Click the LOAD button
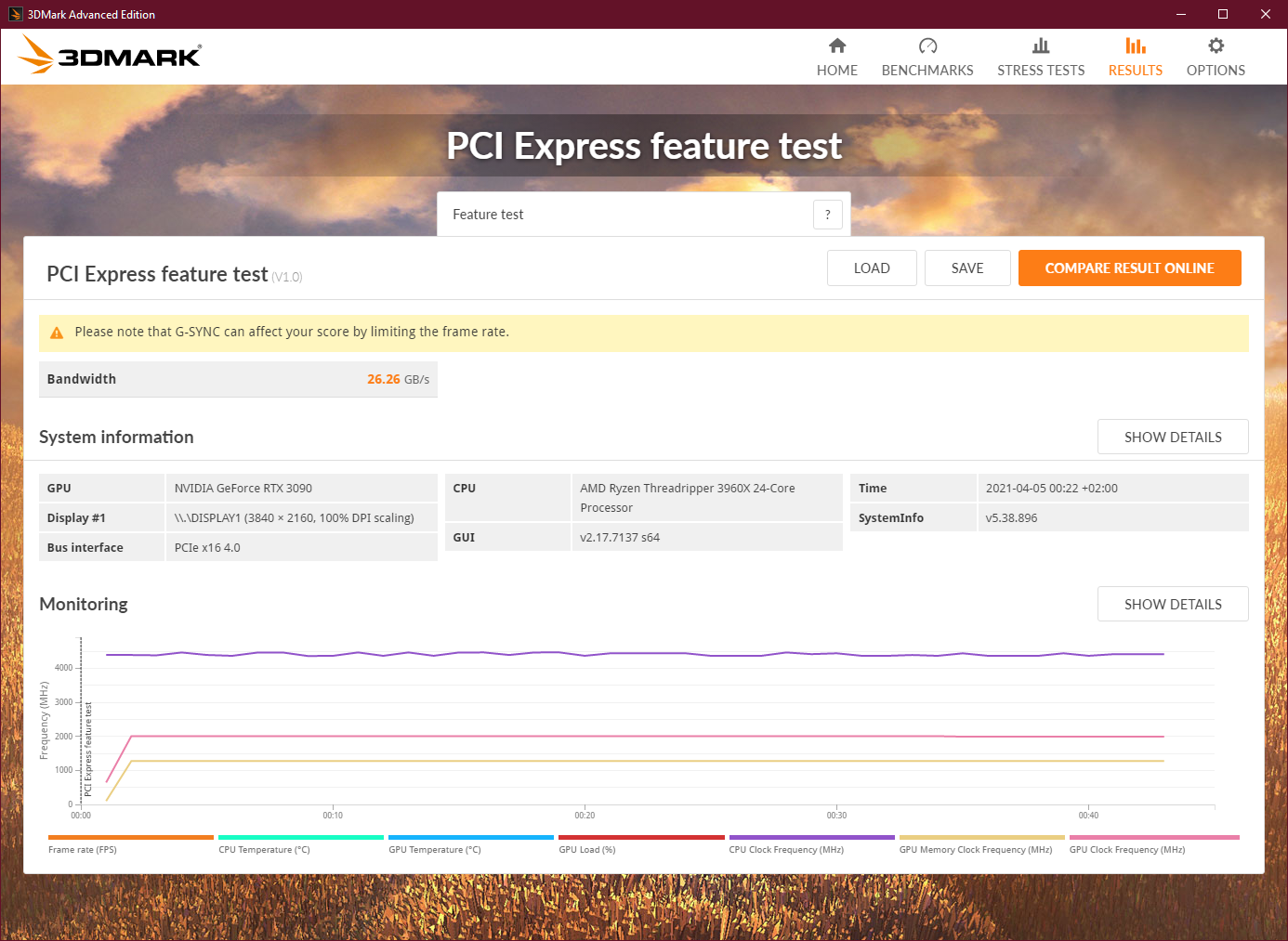Viewport: 1288px width, 941px height. coord(872,268)
